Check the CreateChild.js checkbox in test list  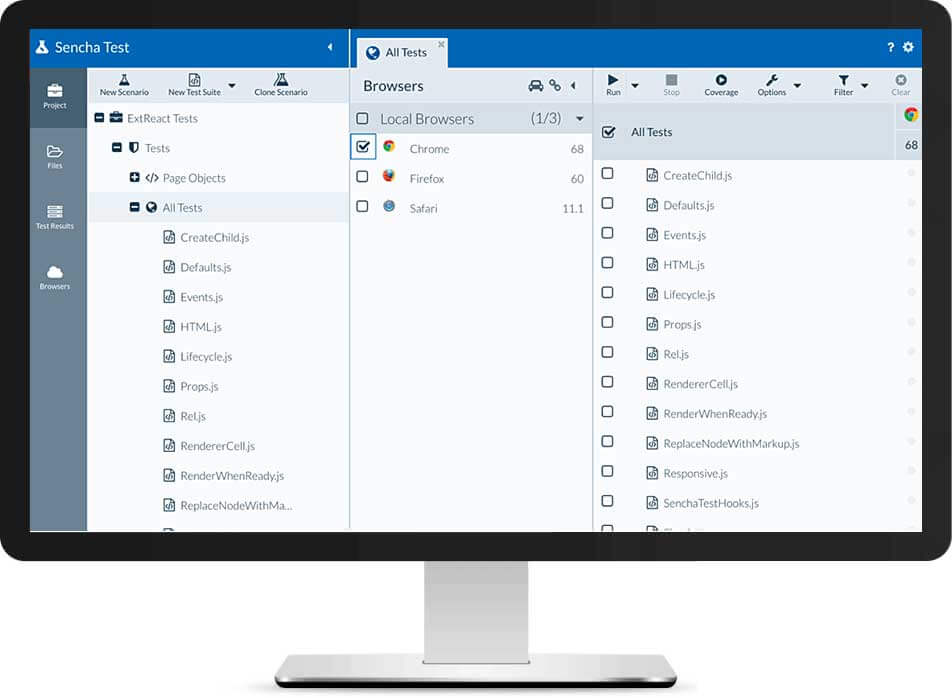coord(607,174)
